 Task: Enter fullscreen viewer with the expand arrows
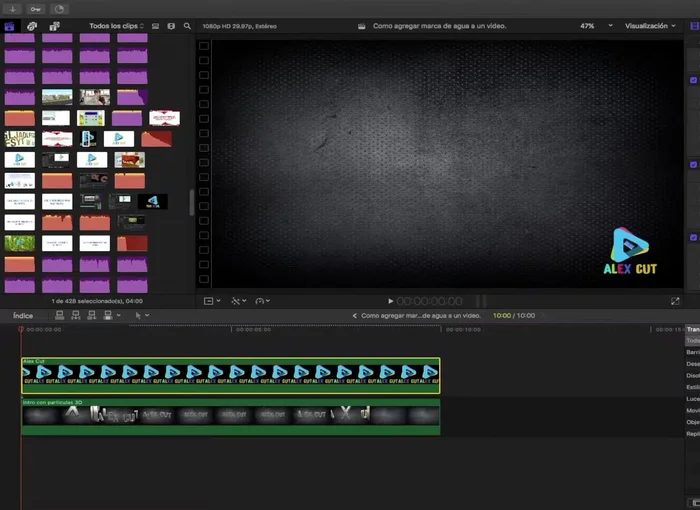click(x=675, y=300)
